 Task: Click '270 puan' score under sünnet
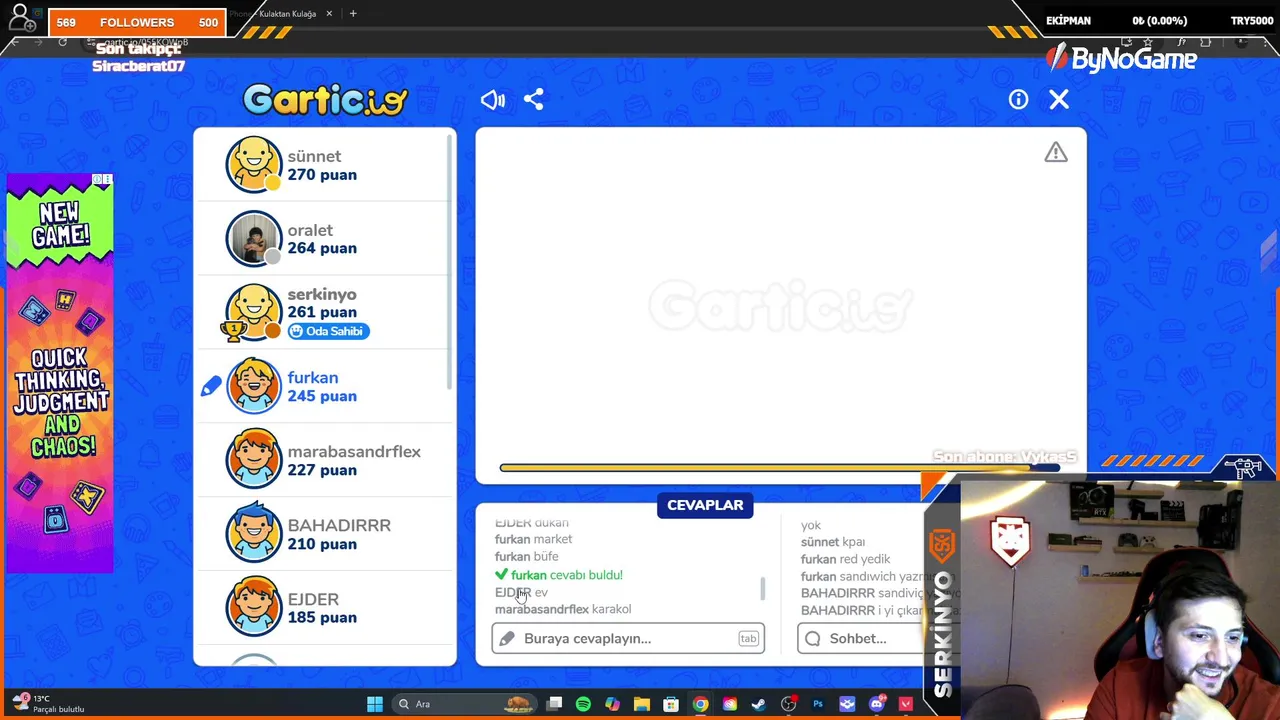(322, 175)
